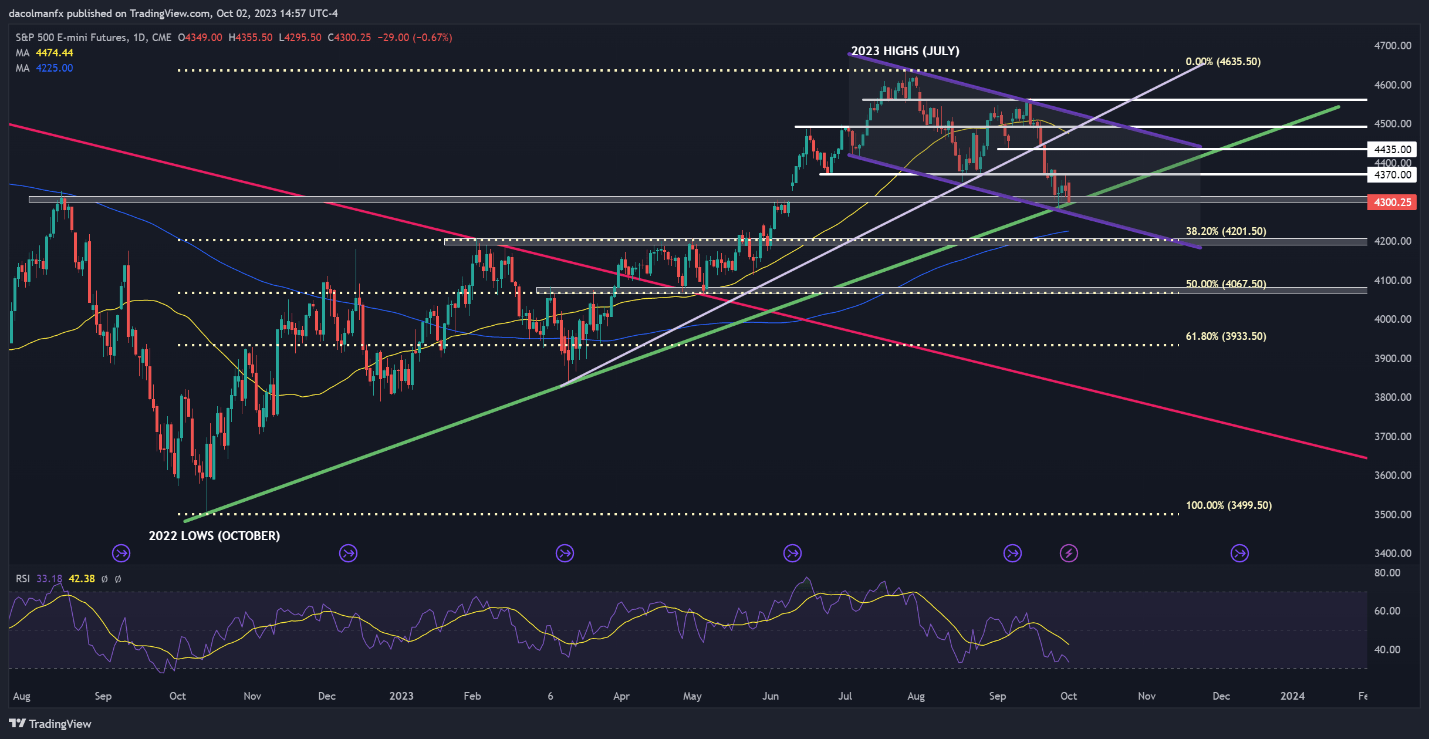Select the yellow MA 4474.44 legend
This screenshot has height=739, width=1429.
pyautogui.click(x=42, y=52)
